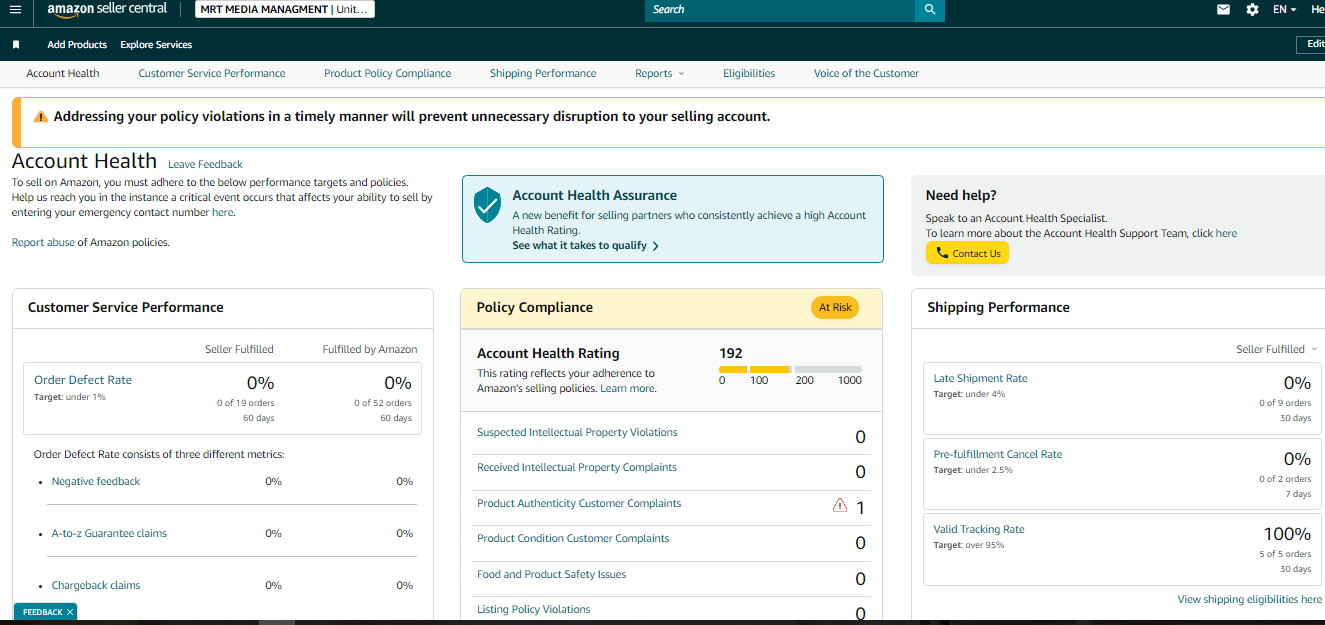The height and width of the screenshot is (625, 1325).
Task: Click the Leave Feedback link
Action: (205, 164)
